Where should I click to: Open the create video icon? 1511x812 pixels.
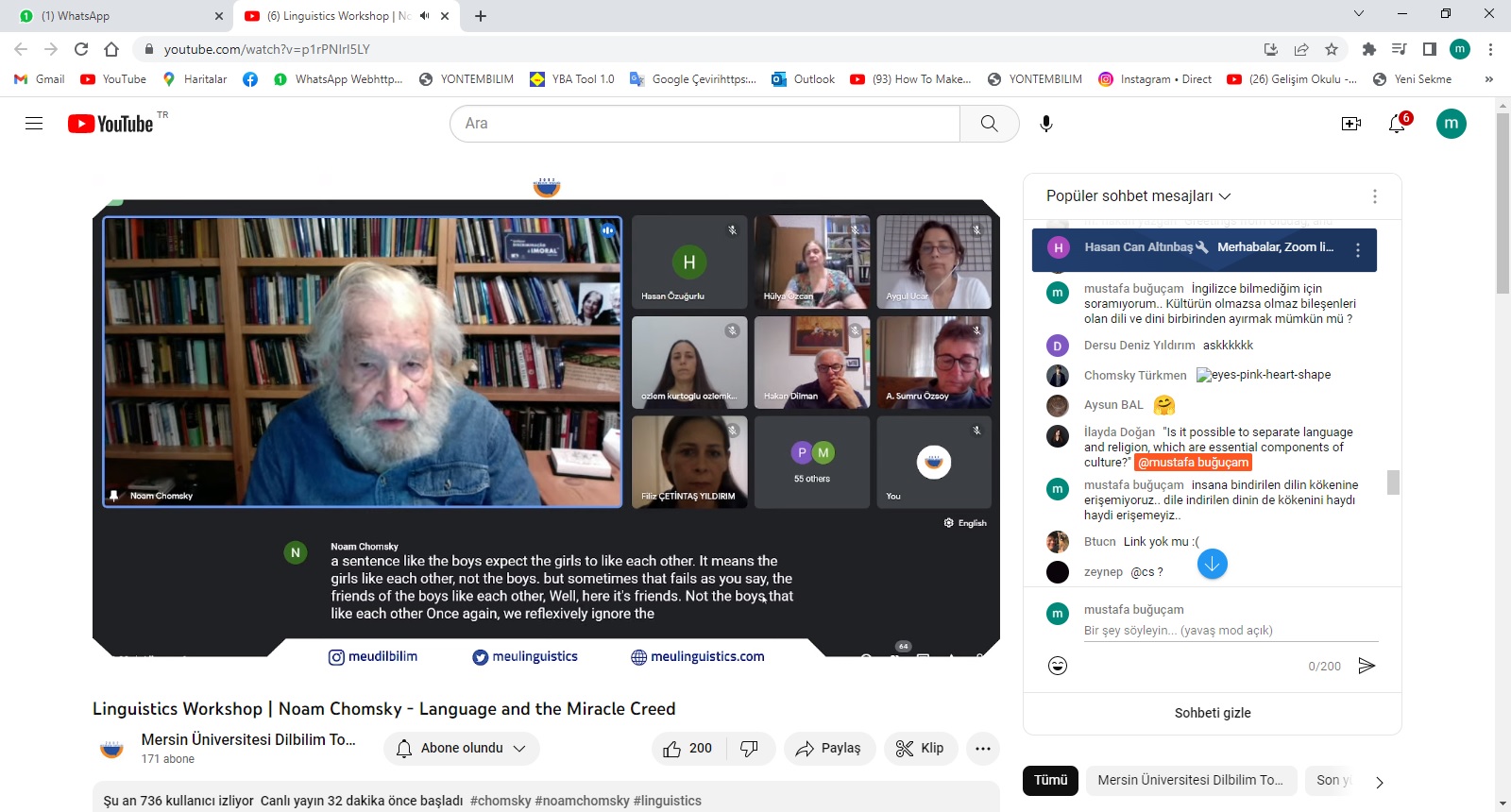pos(1351,124)
